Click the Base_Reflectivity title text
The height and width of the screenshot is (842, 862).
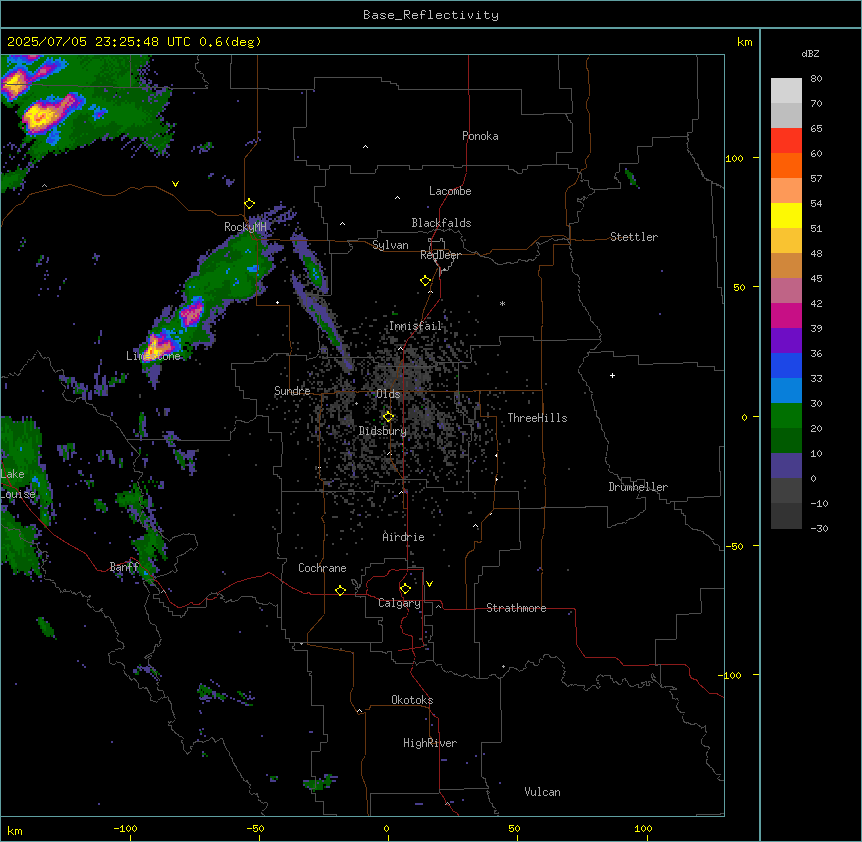coord(431,15)
